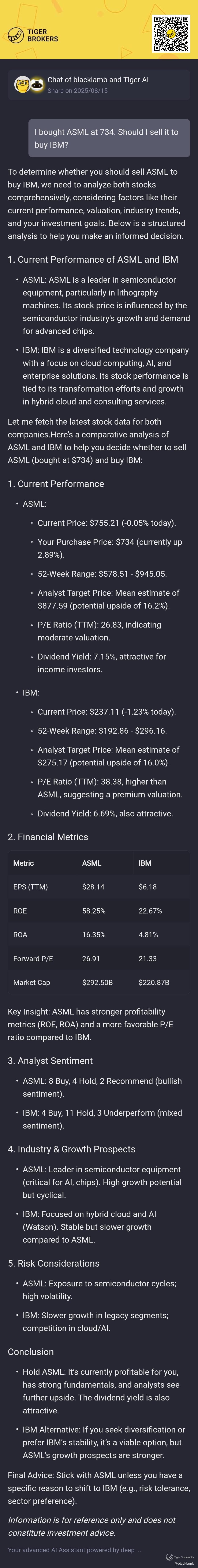
Task: Click the TIGER BROKERS brand text
Action: (43, 35)
